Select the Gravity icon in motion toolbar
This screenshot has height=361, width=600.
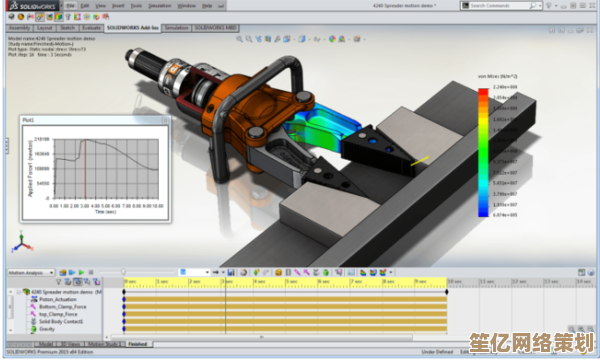(326, 273)
